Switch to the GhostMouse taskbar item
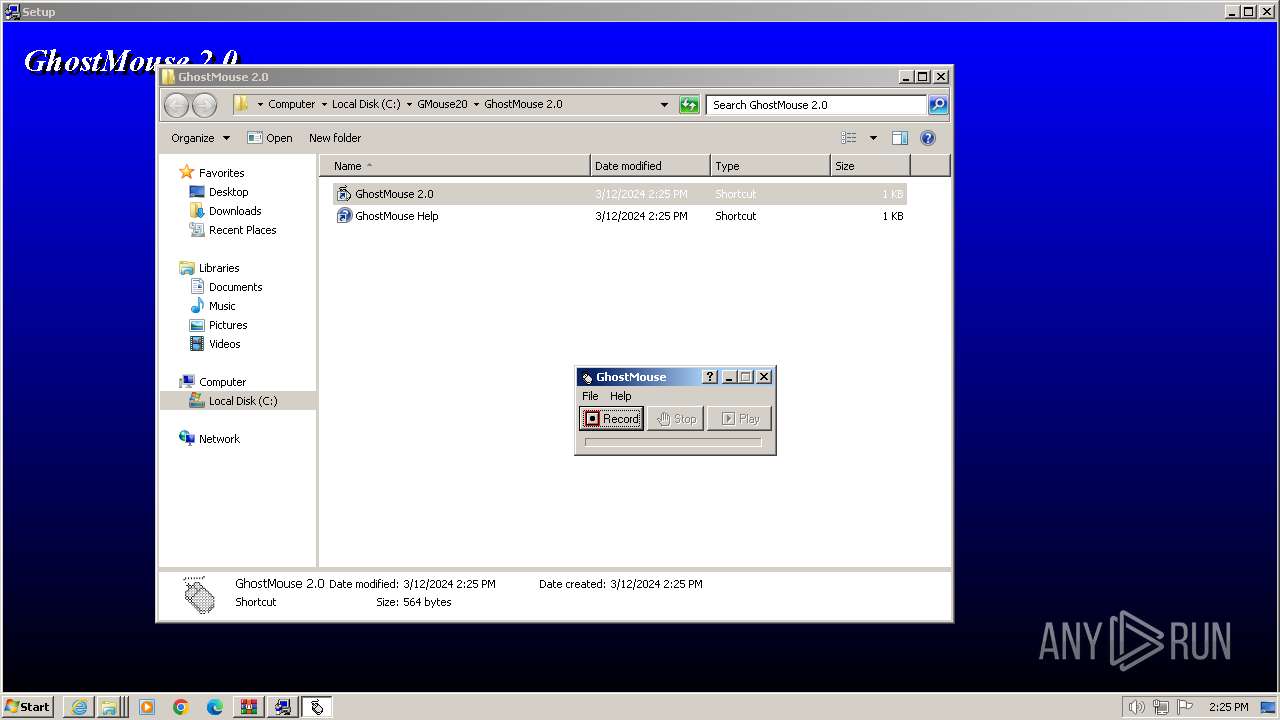1280x720 pixels. pos(317,707)
